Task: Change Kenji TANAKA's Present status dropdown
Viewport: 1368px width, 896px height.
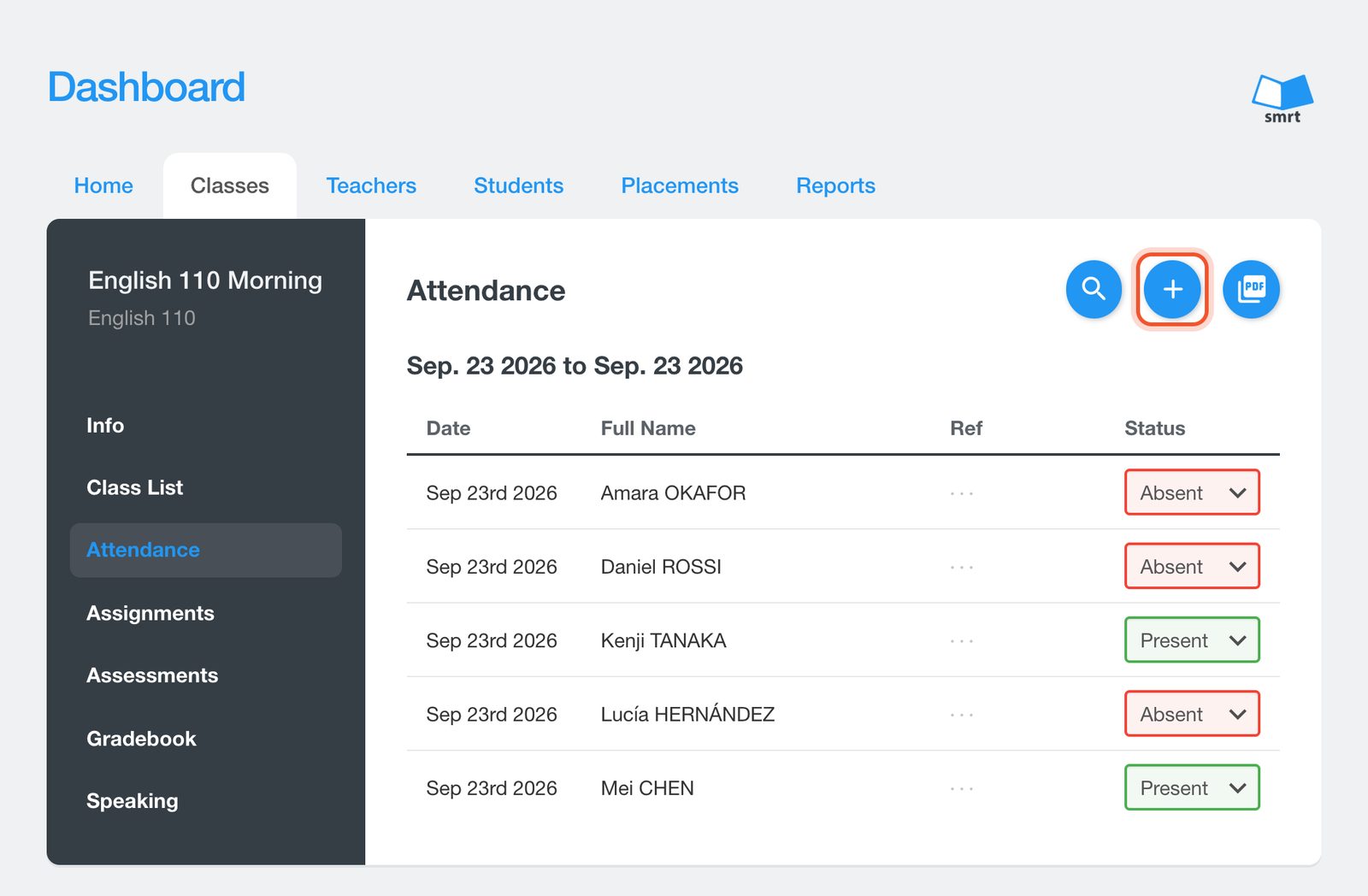Action: (1192, 640)
